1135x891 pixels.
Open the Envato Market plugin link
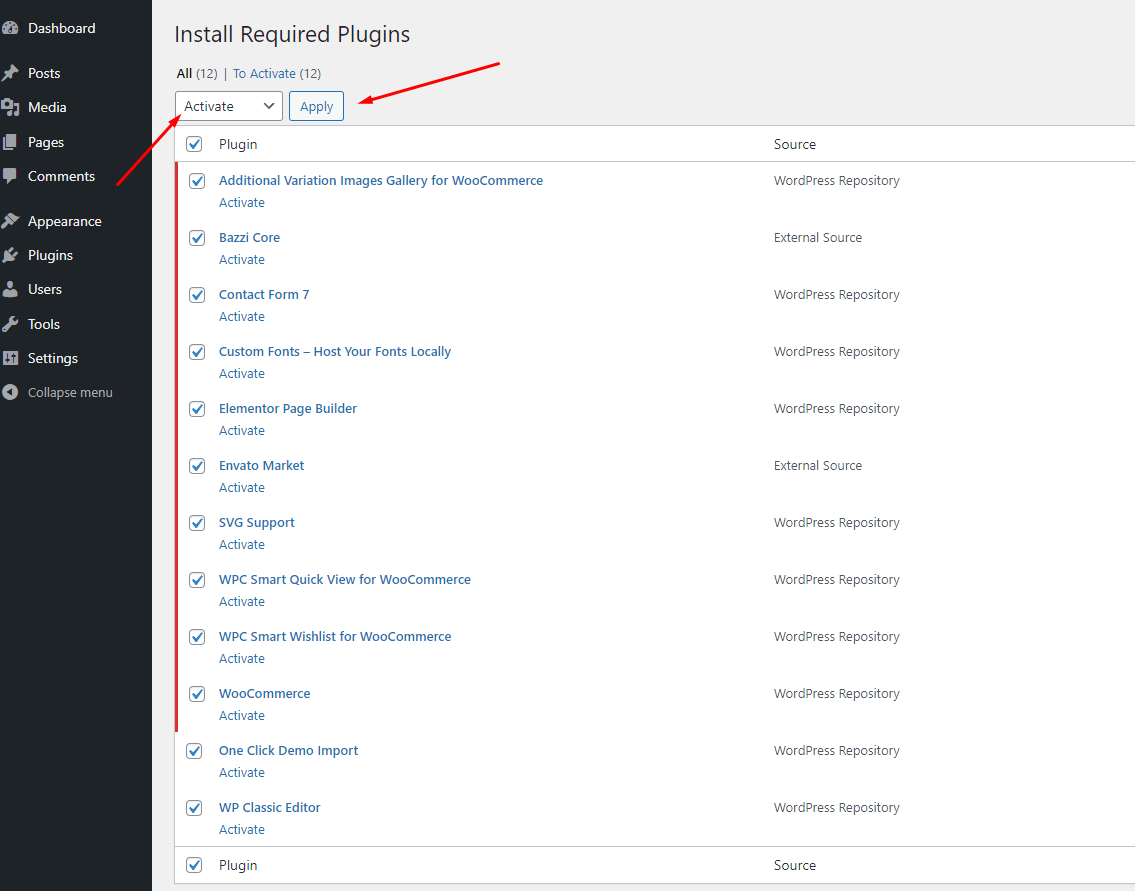coord(261,465)
